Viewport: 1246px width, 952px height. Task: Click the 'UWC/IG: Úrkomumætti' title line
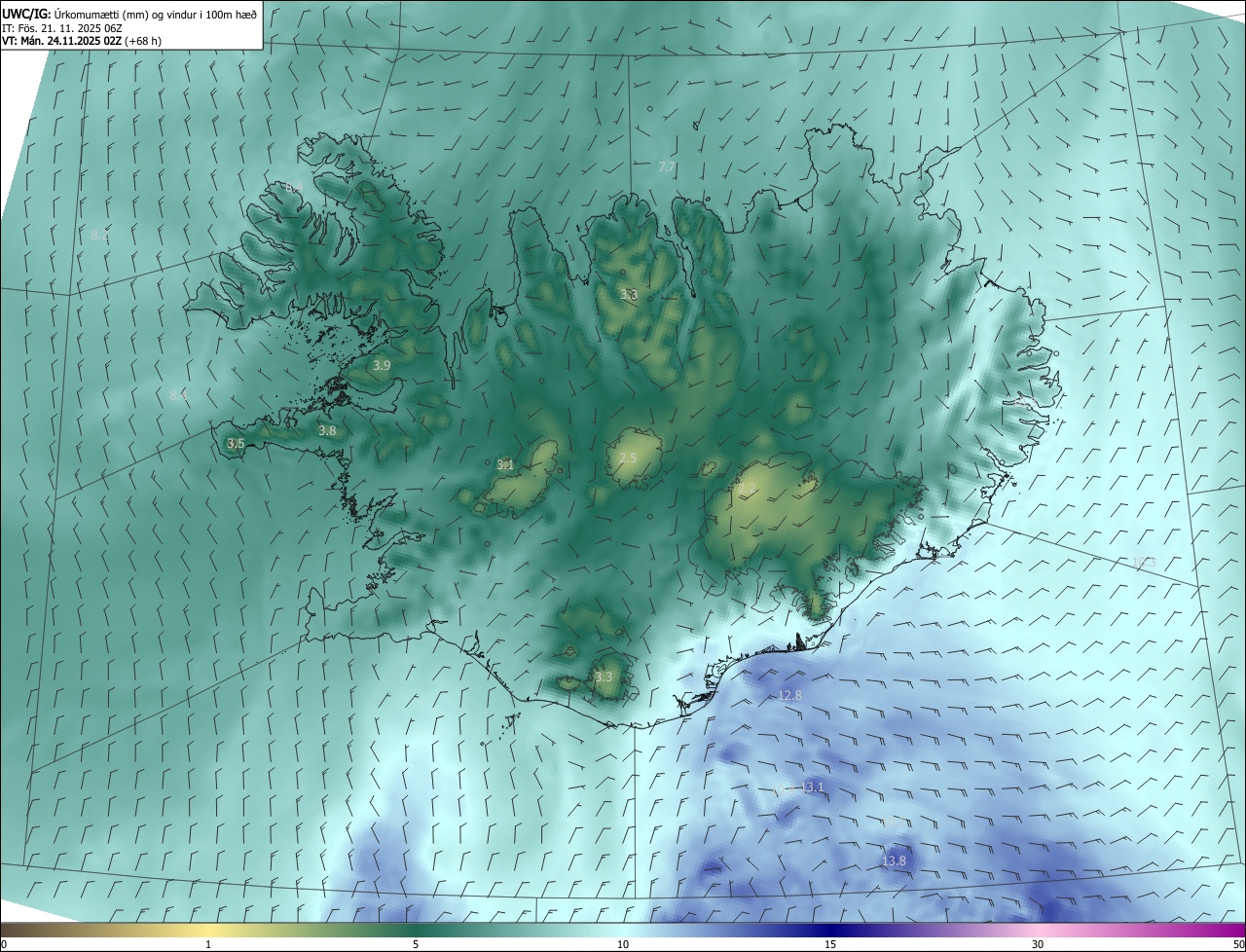click(130, 13)
